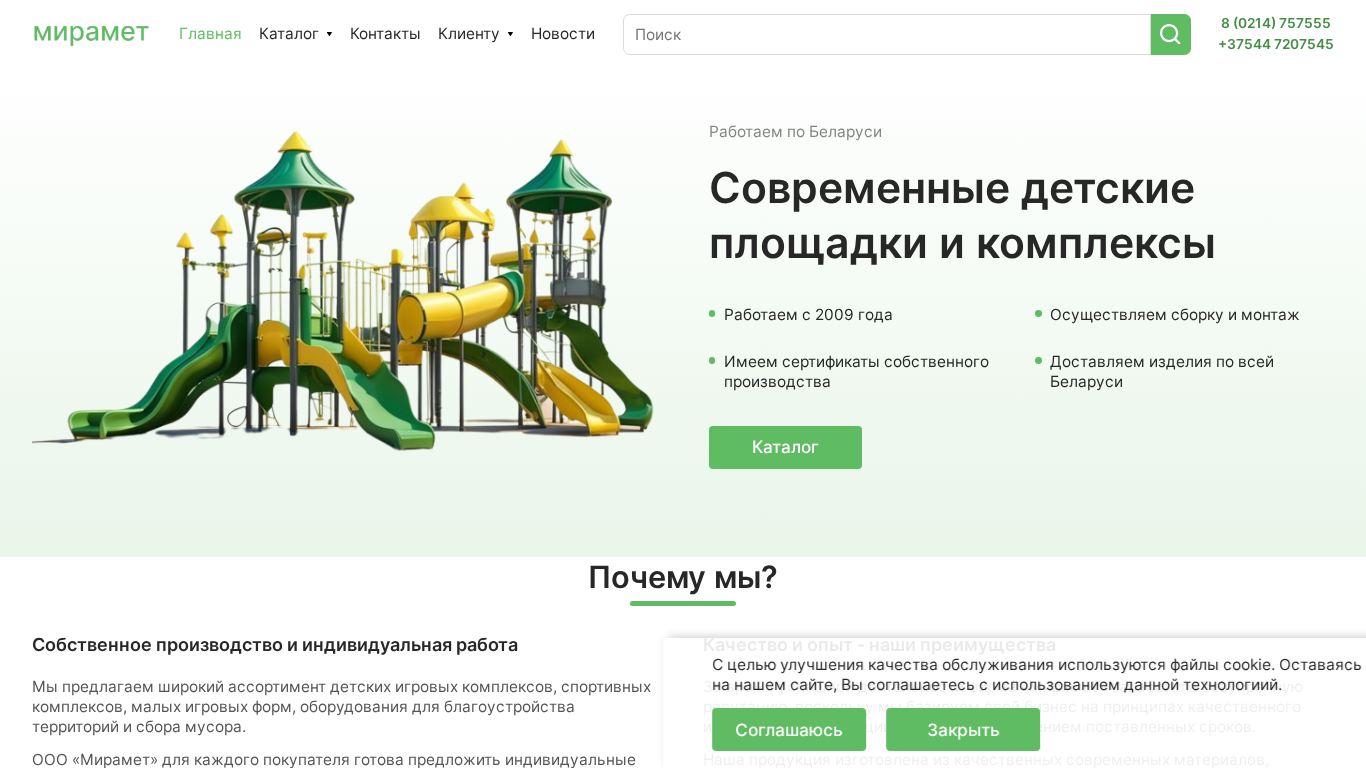The width and height of the screenshot is (1366, 768).
Task: Click the text Работаем по Беларуси
Action: (x=795, y=132)
